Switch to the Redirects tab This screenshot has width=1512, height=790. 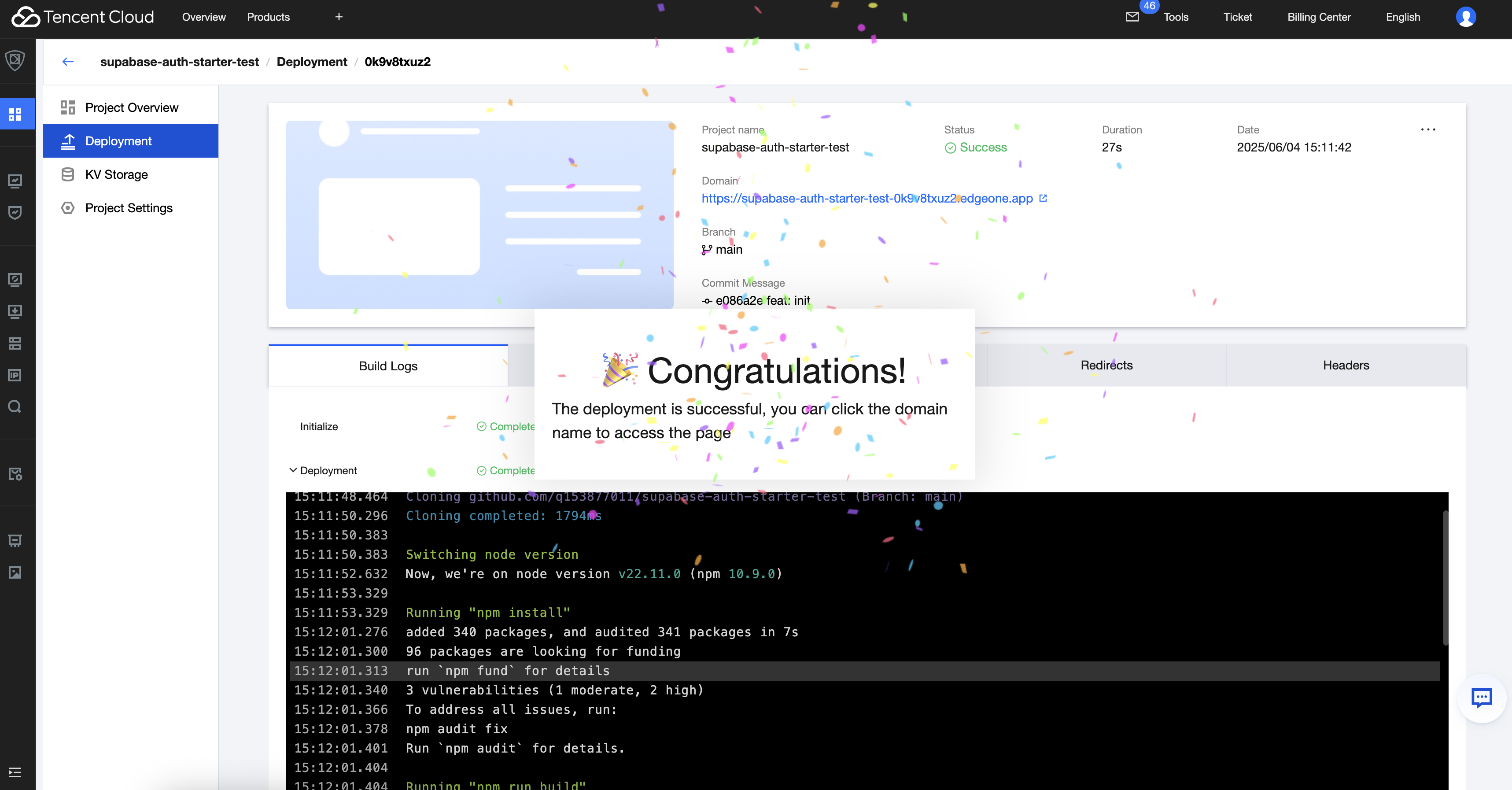point(1106,365)
